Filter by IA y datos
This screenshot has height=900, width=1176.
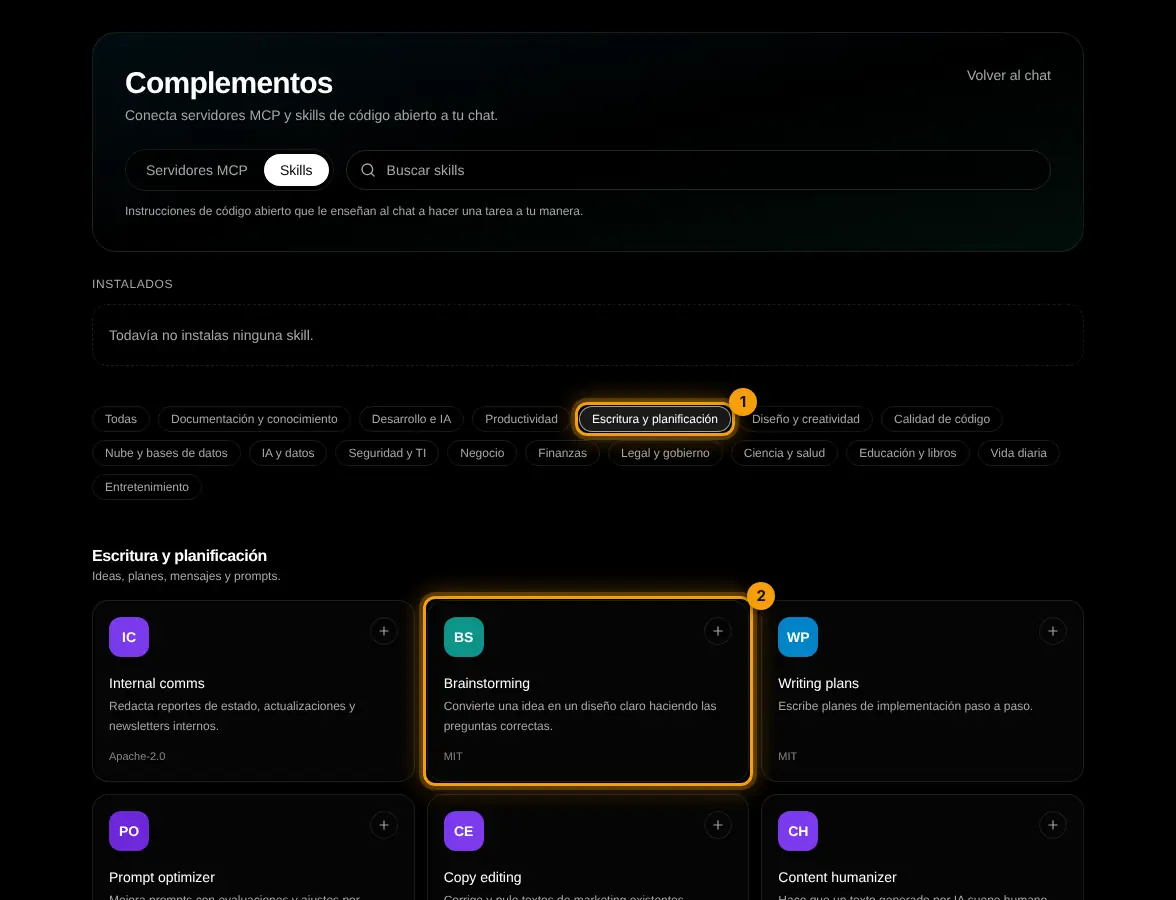[x=288, y=453]
